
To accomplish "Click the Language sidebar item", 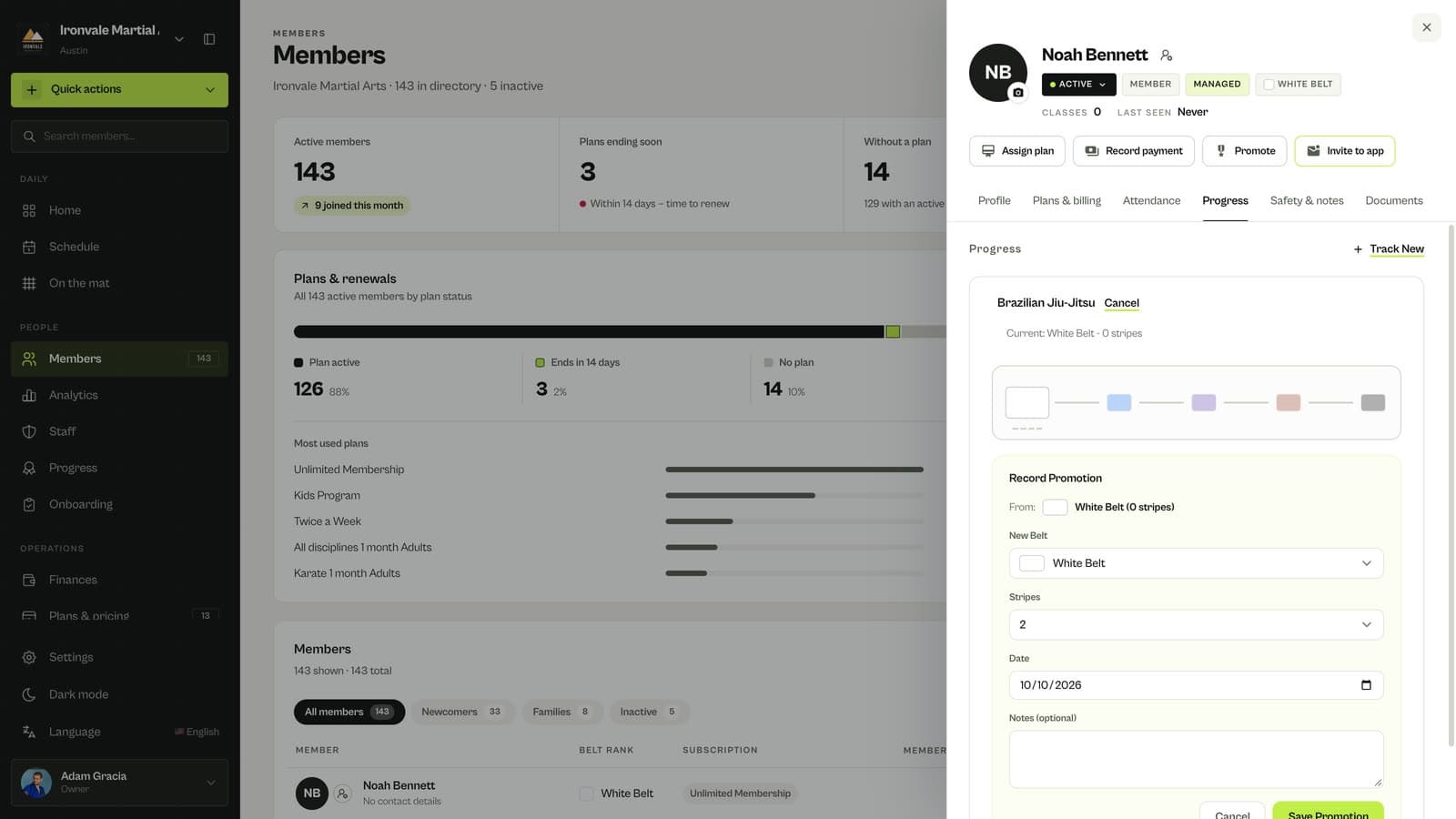I will tap(119, 732).
